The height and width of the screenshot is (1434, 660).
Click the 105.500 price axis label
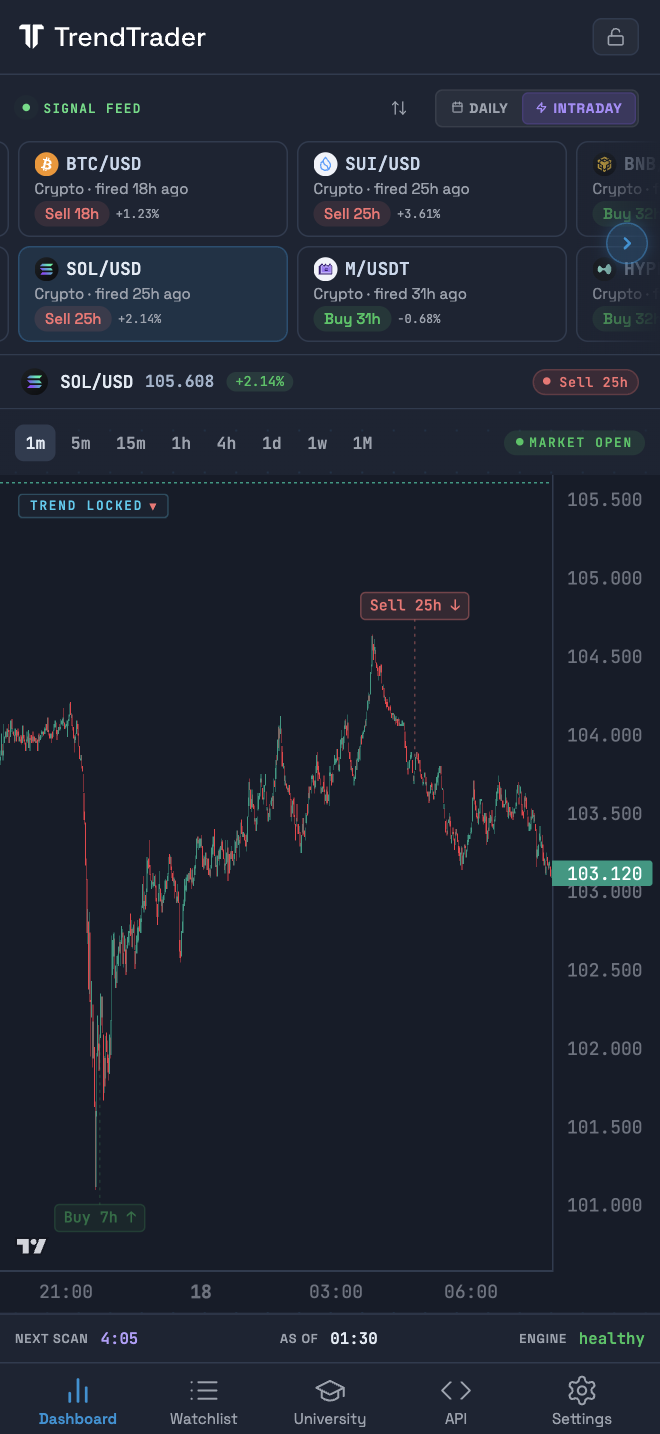(x=605, y=500)
